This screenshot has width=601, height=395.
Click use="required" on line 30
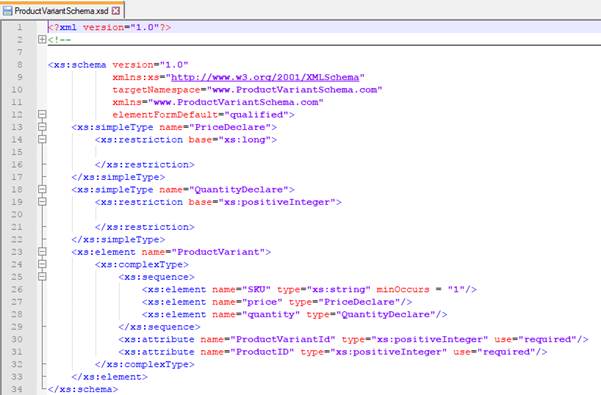535,339
